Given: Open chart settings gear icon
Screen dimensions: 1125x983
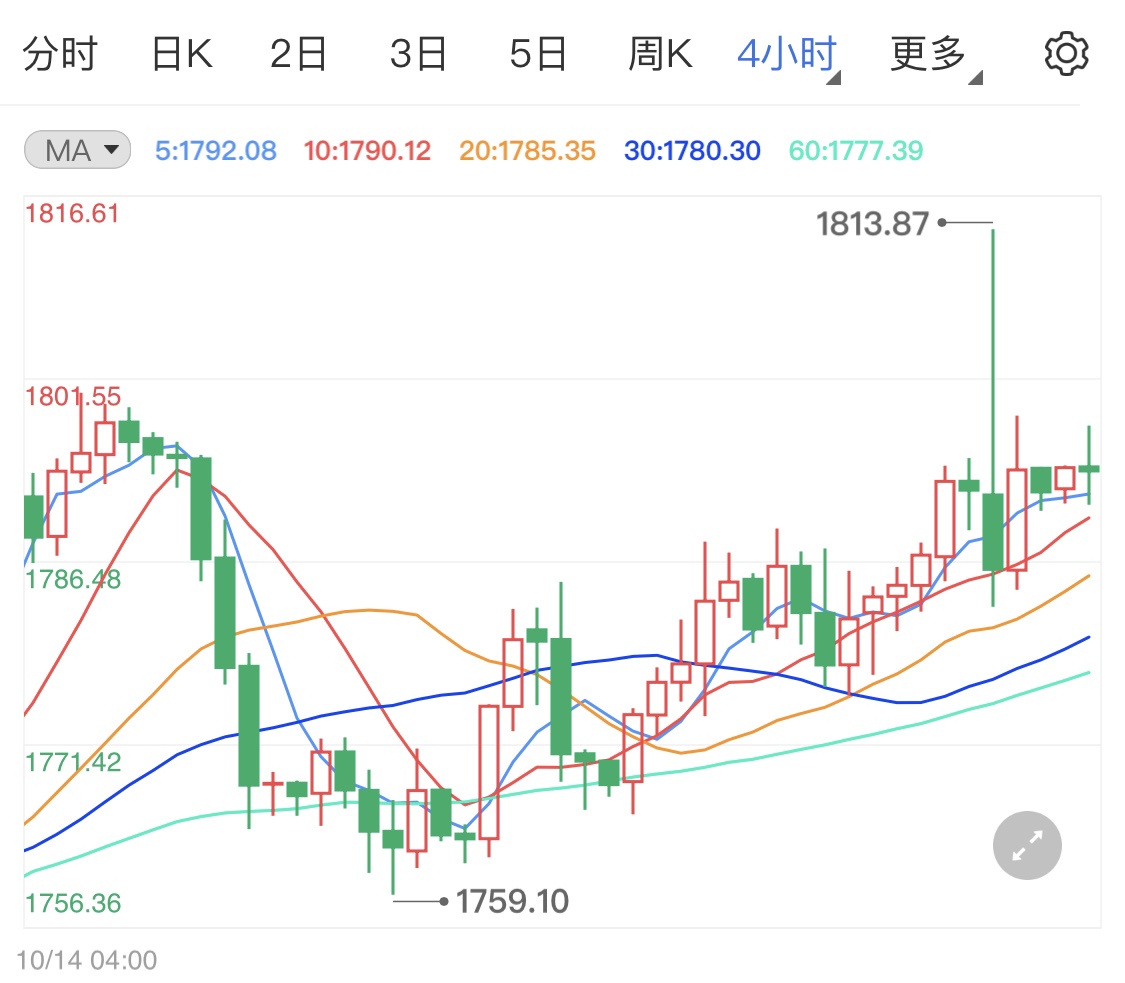Looking at the screenshot, I should 1065,53.
